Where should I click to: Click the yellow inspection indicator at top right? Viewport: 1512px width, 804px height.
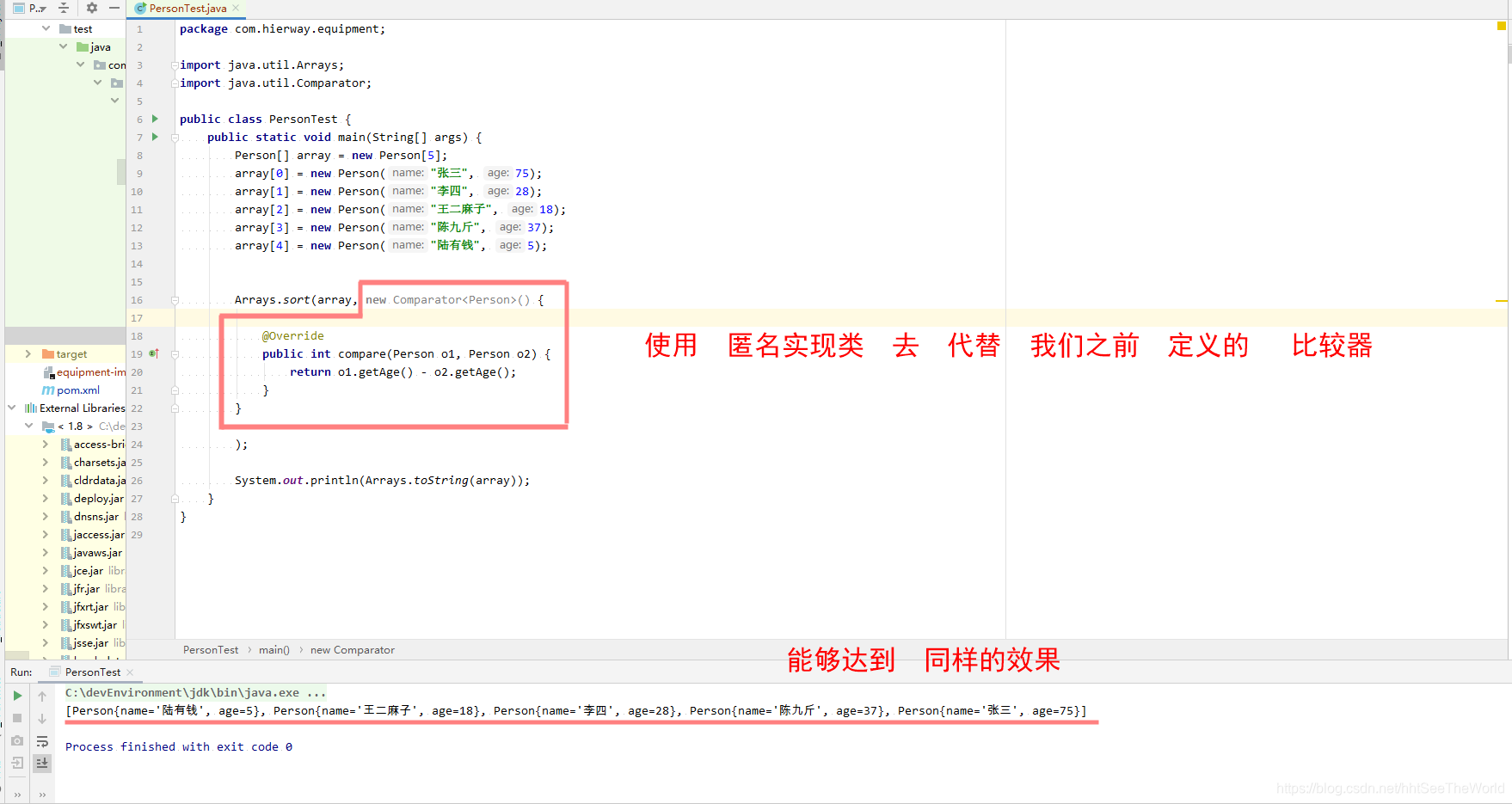[1502, 26]
